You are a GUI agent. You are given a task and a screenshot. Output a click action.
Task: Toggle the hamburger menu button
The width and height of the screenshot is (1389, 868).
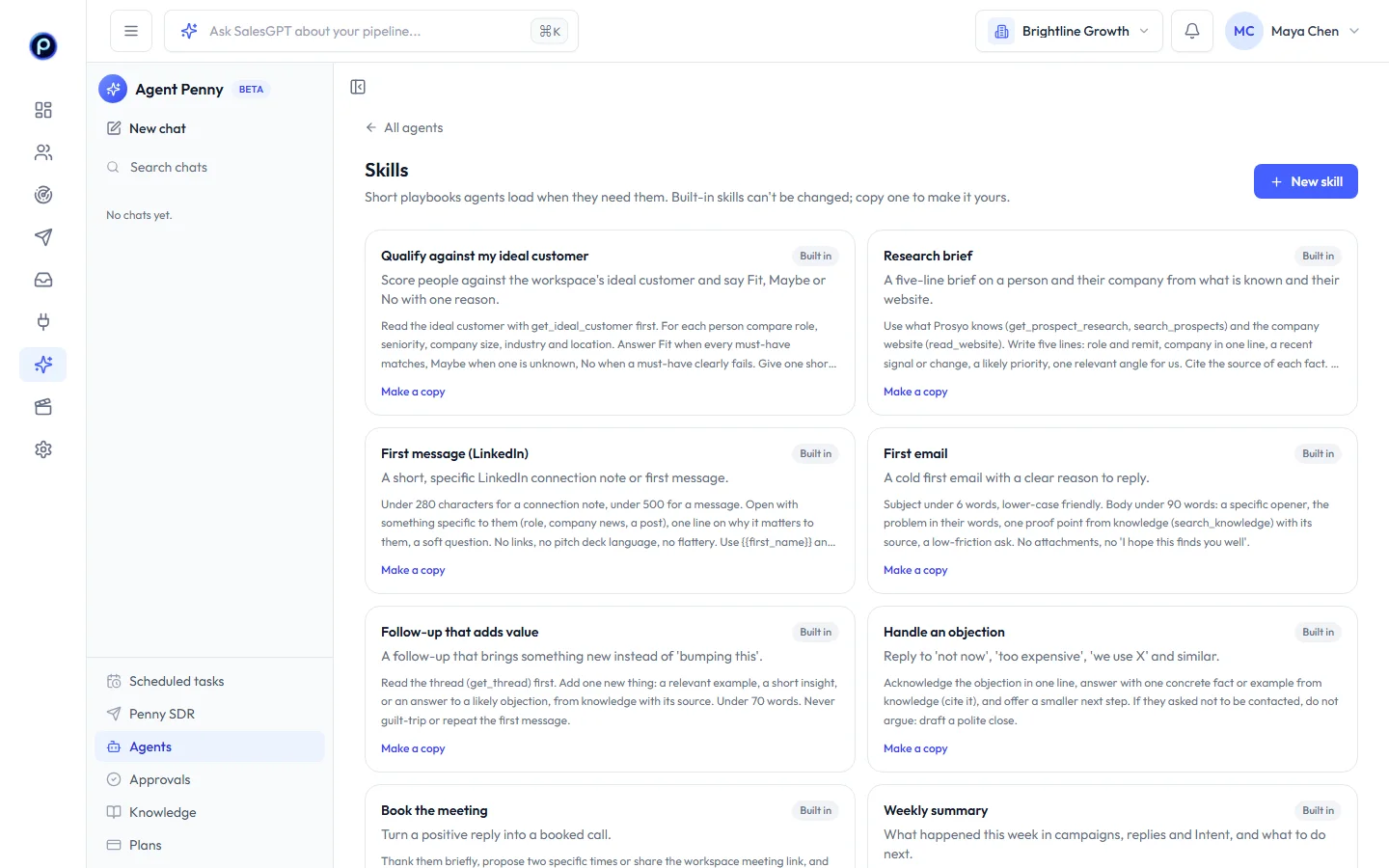pyautogui.click(x=131, y=31)
